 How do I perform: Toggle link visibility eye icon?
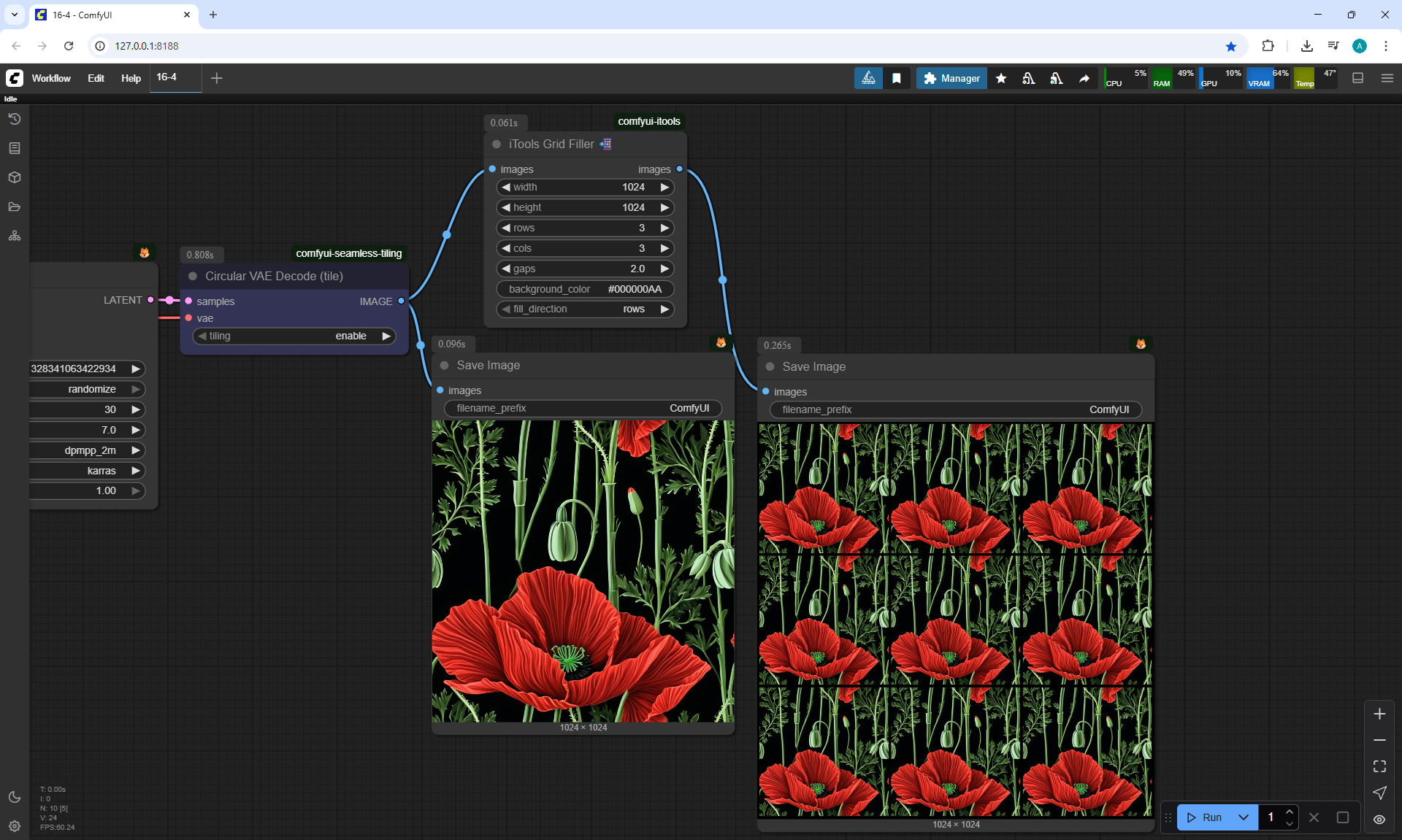(x=1379, y=819)
